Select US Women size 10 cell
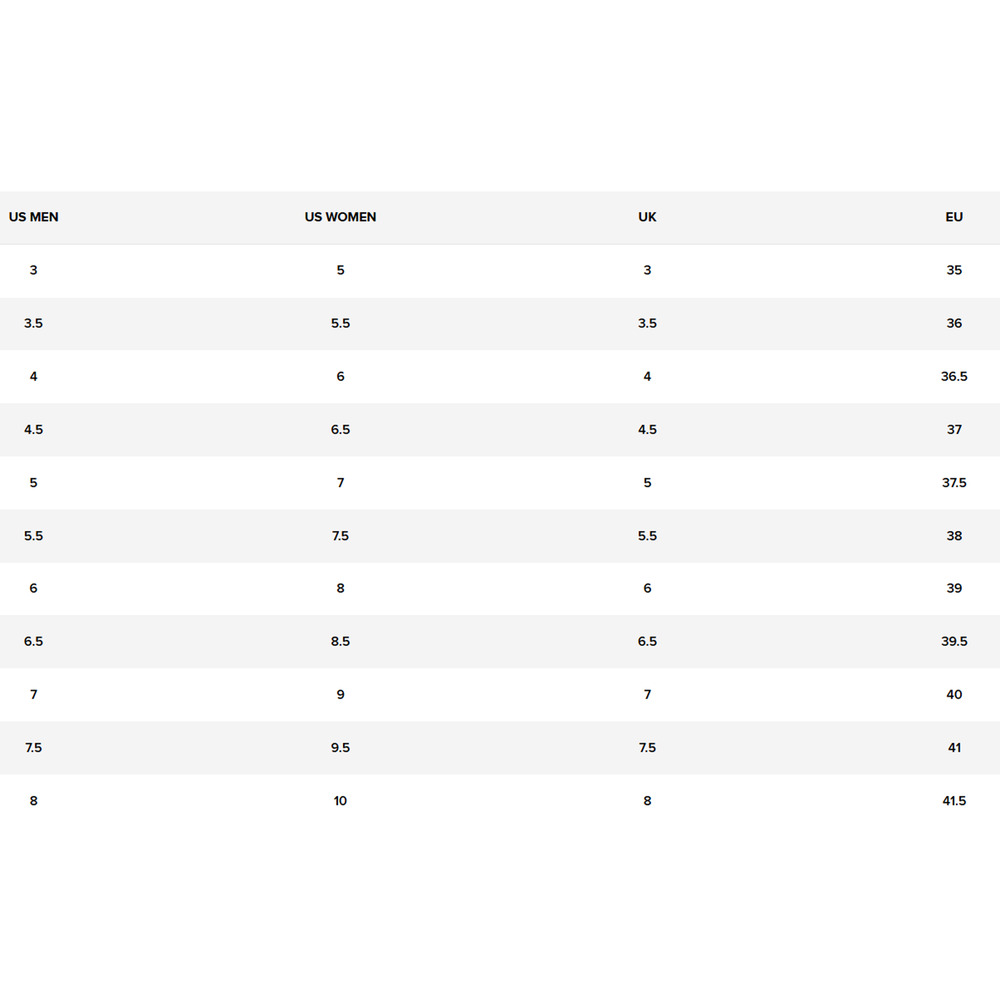 click(341, 801)
